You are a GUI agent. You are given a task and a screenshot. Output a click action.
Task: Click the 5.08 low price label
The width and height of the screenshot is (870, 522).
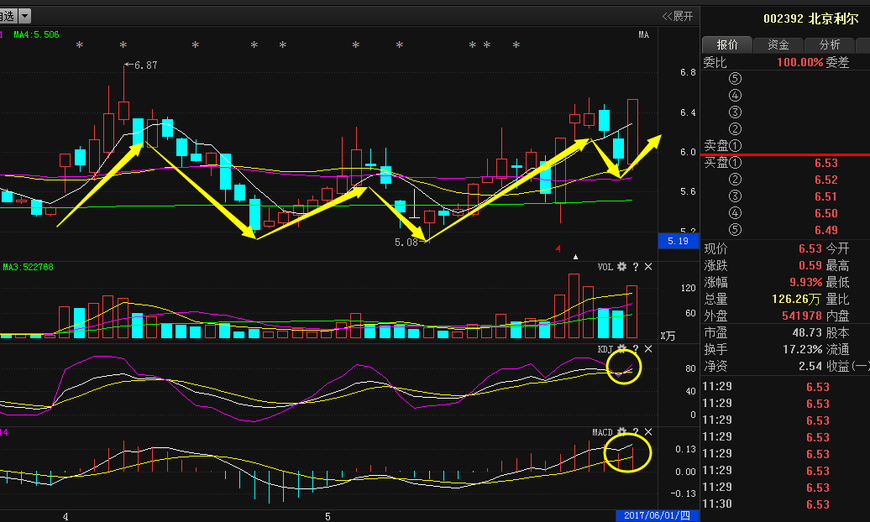(x=406, y=242)
